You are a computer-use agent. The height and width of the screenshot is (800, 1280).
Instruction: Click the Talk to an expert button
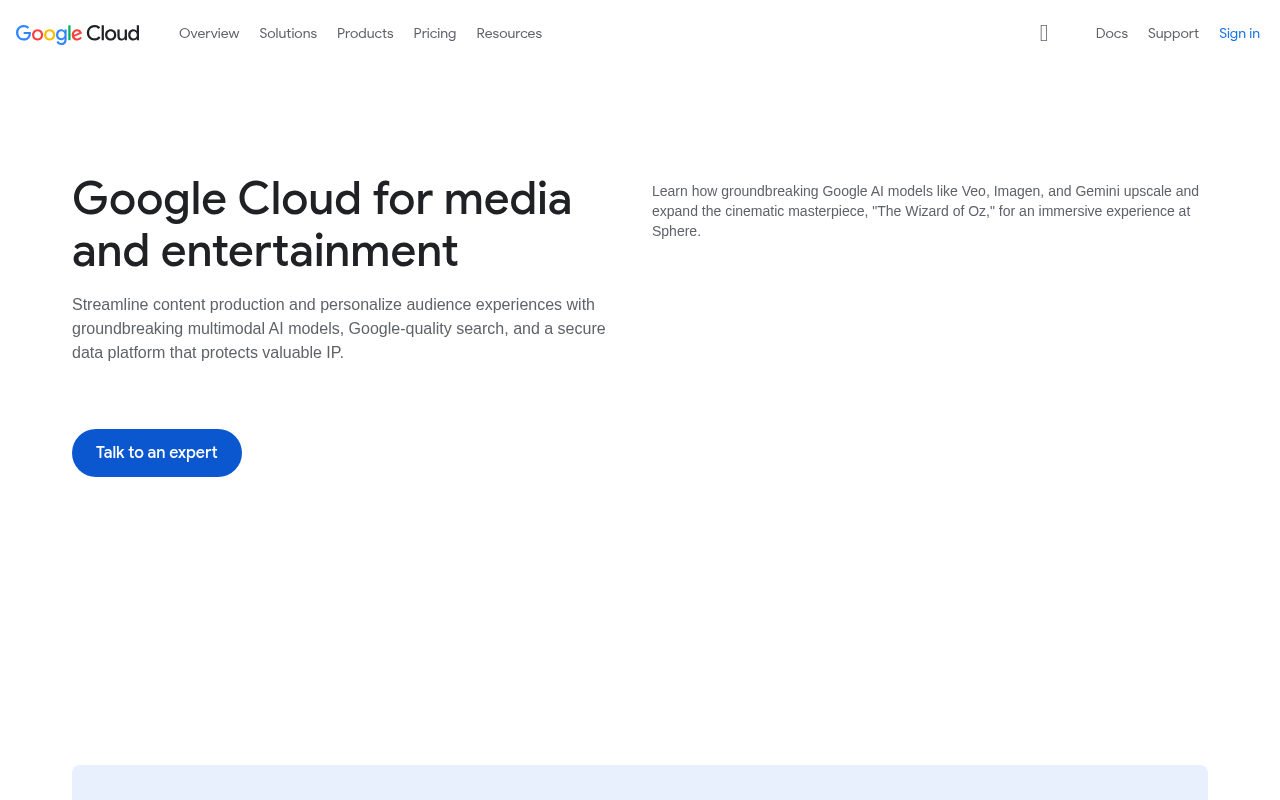pos(157,453)
